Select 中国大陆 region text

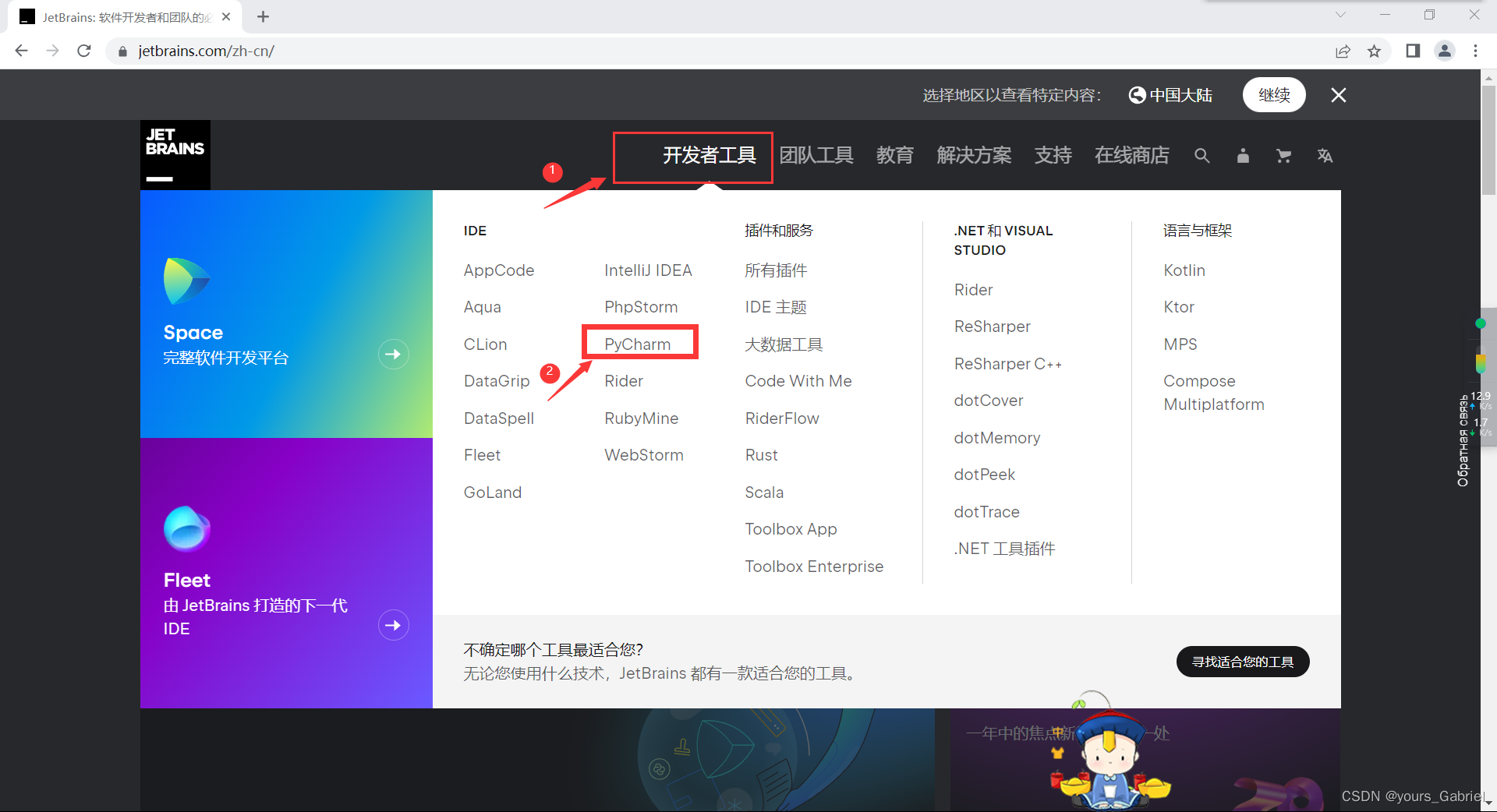click(1180, 95)
